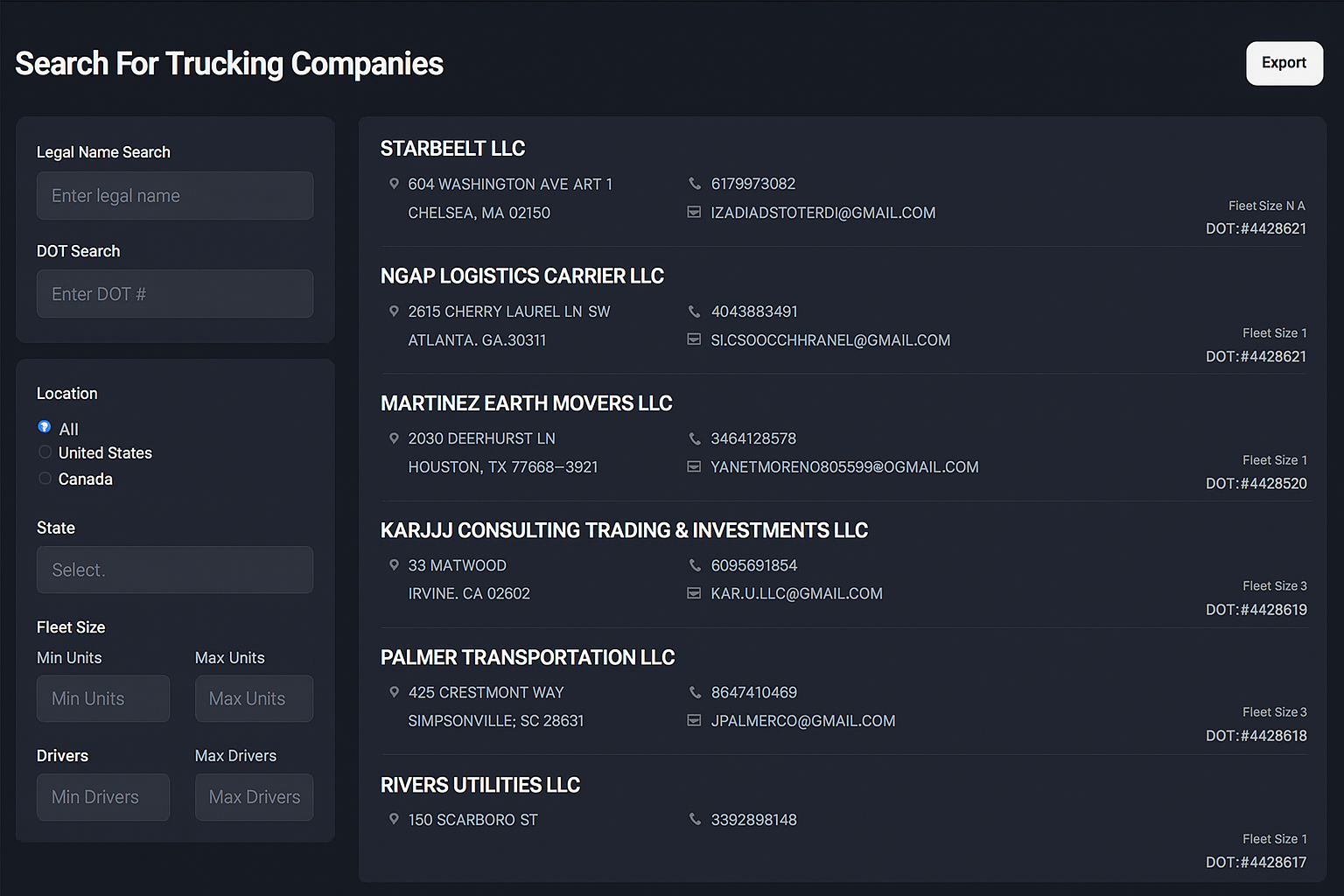1344x896 pixels.
Task: Click the Min Units input box
Action: tap(103, 698)
